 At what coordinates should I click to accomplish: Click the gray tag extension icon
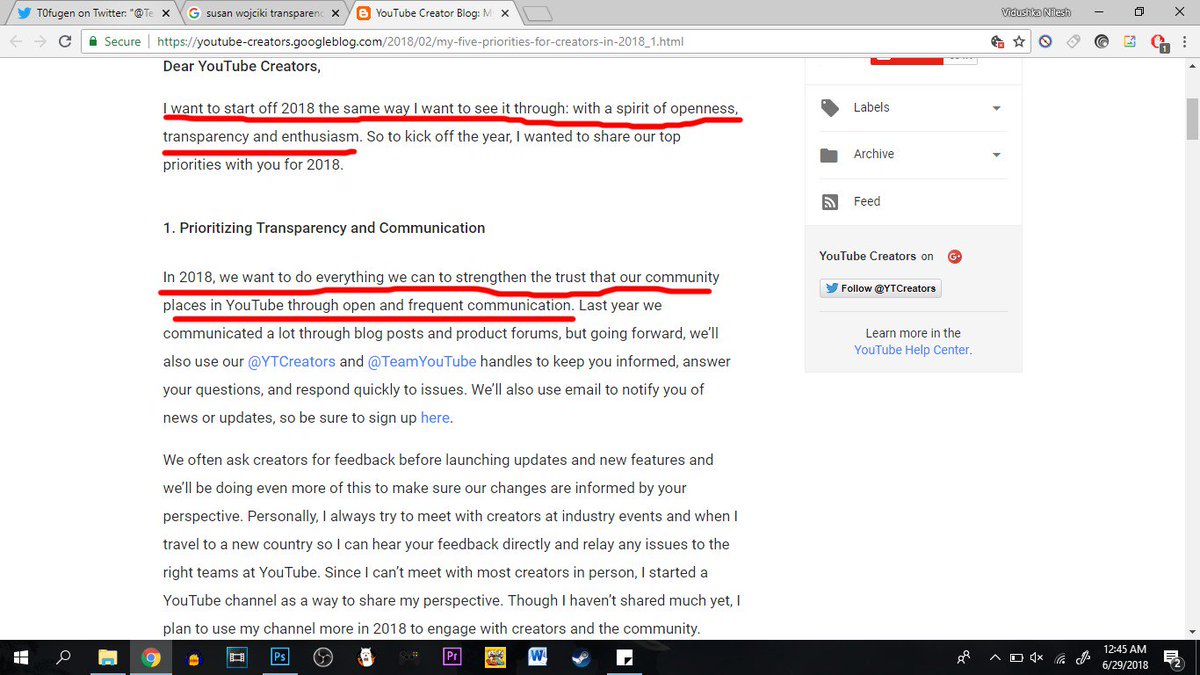1073,42
